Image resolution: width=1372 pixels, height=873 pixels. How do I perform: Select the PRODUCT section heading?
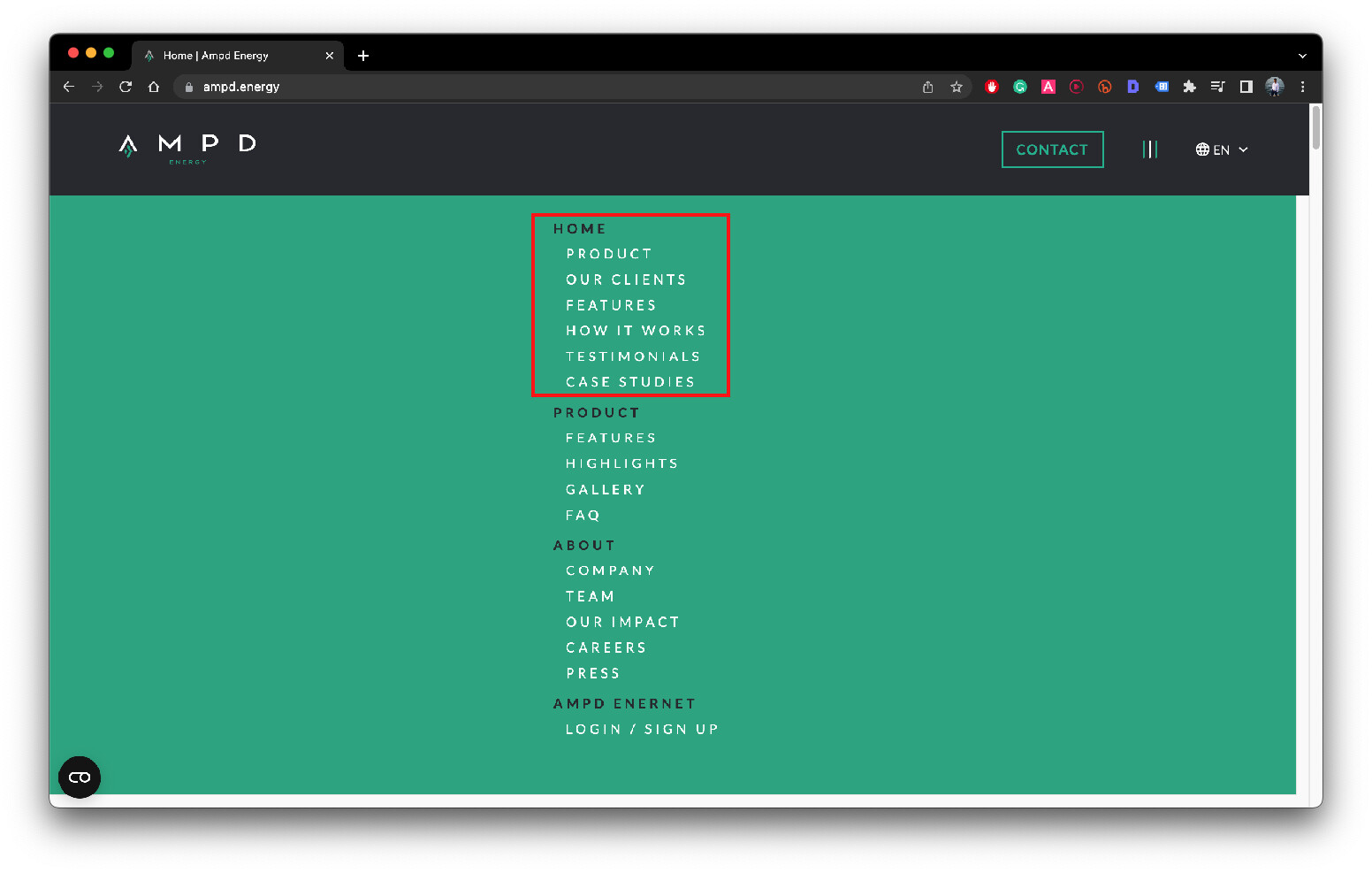(x=597, y=413)
